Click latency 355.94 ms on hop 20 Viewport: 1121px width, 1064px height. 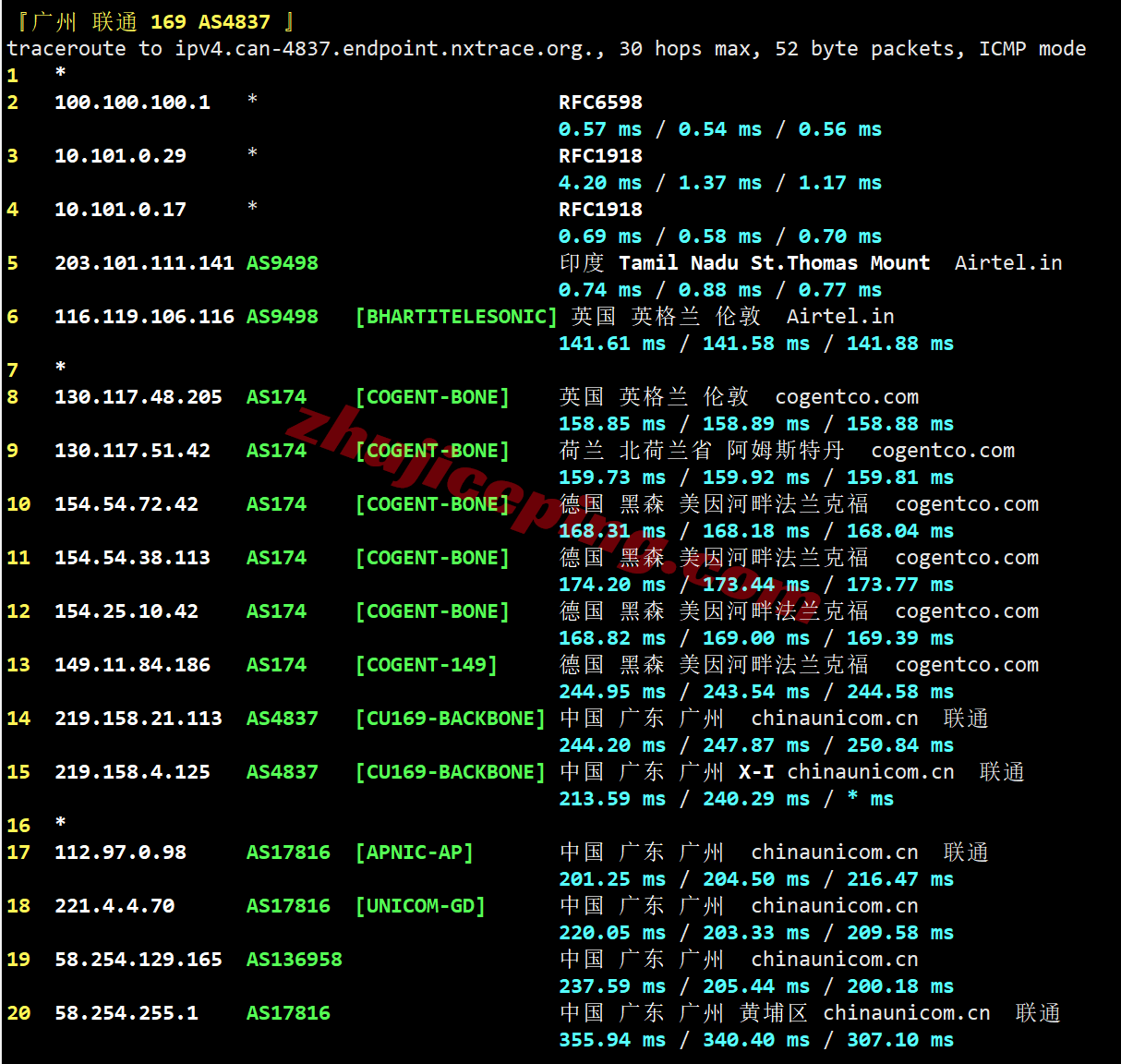(612, 1040)
